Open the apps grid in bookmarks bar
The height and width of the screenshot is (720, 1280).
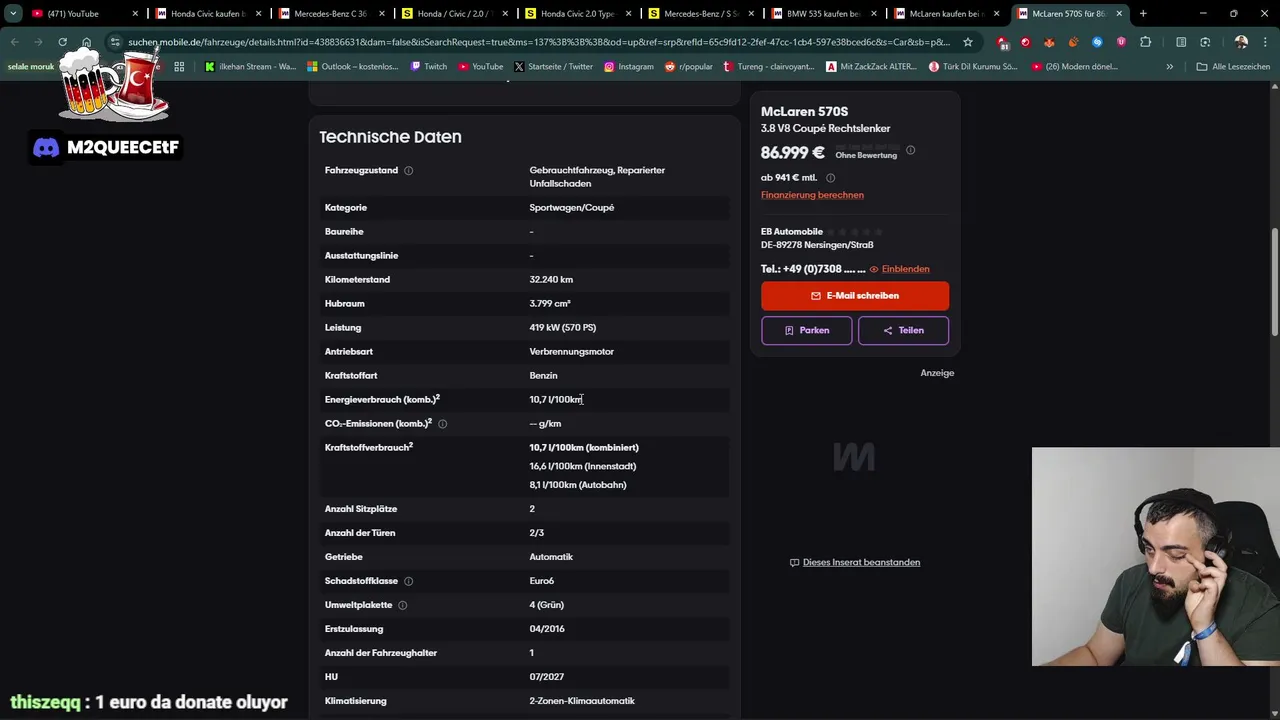pyautogui.click(x=179, y=66)
